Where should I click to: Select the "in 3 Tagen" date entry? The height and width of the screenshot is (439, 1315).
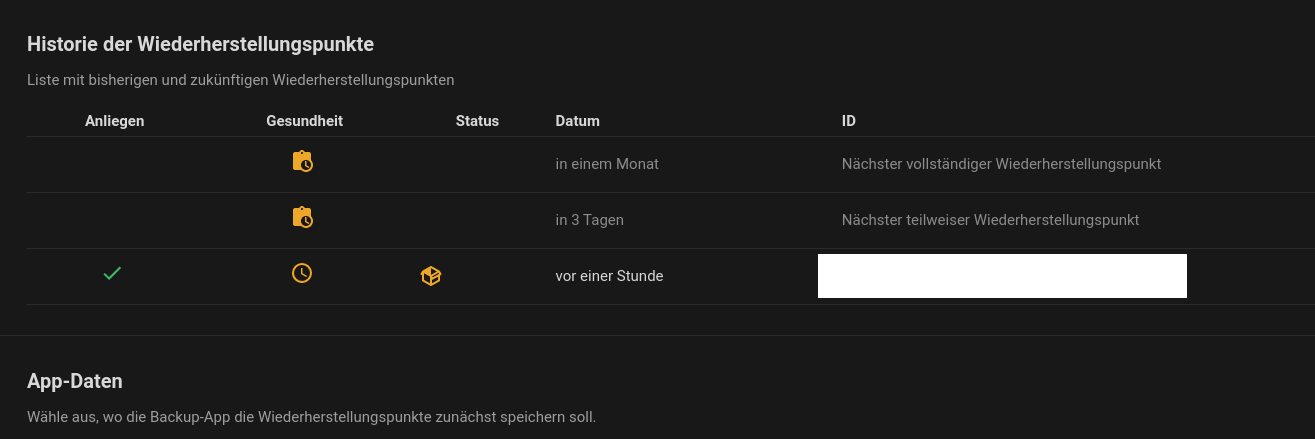[590, 220]
